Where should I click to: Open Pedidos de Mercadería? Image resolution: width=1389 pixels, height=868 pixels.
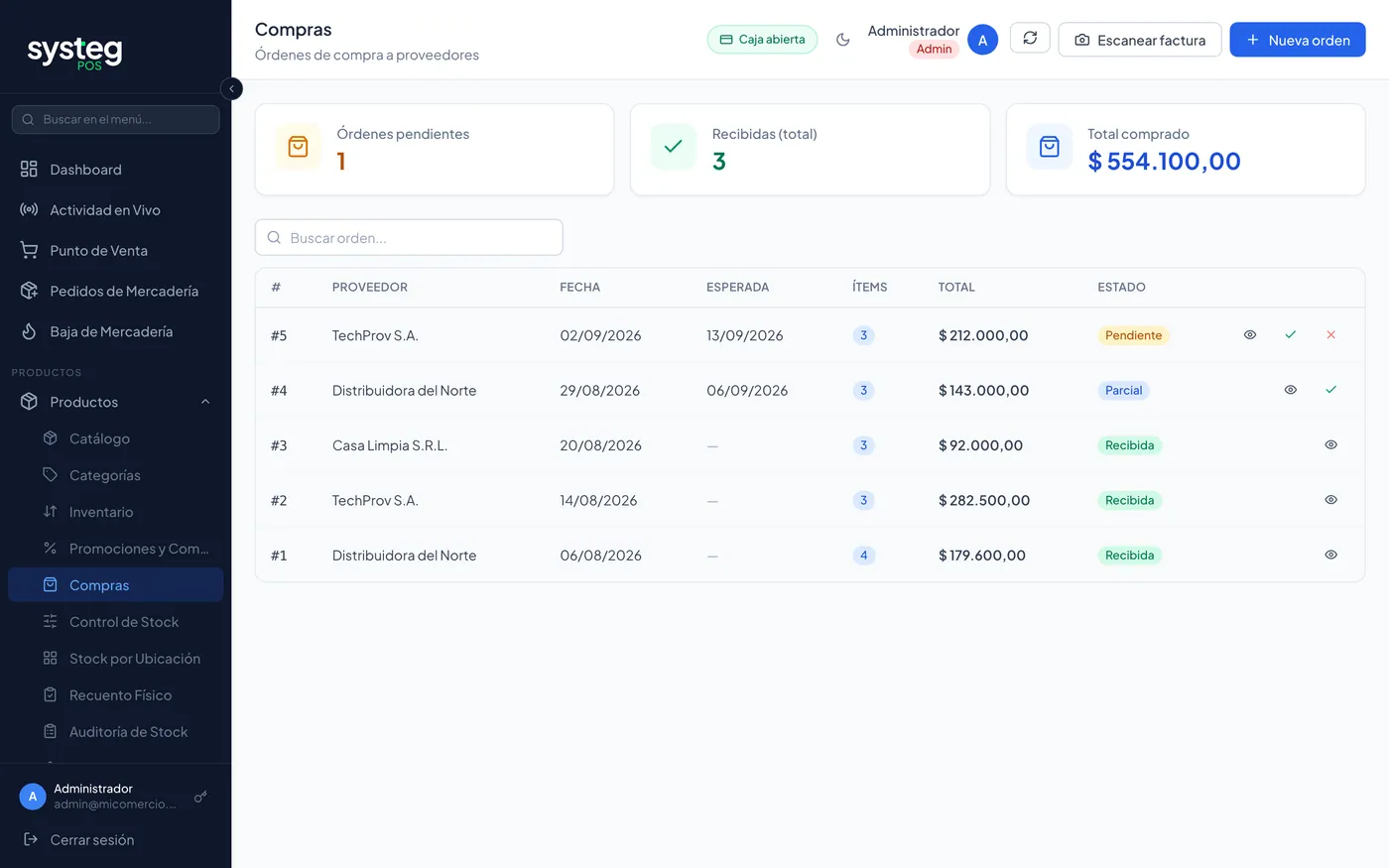(x=115, y=292)
